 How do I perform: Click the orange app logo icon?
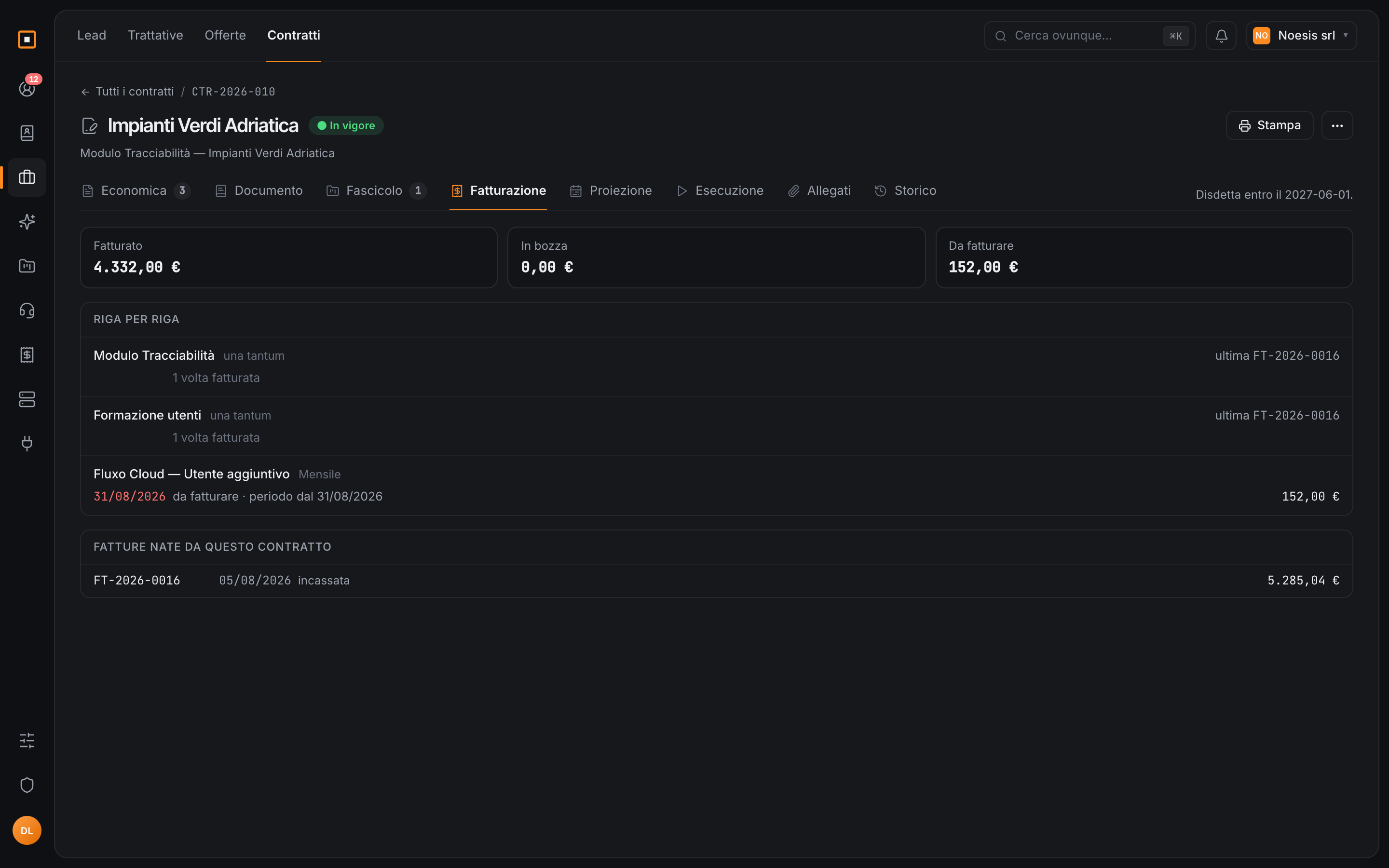27,39
